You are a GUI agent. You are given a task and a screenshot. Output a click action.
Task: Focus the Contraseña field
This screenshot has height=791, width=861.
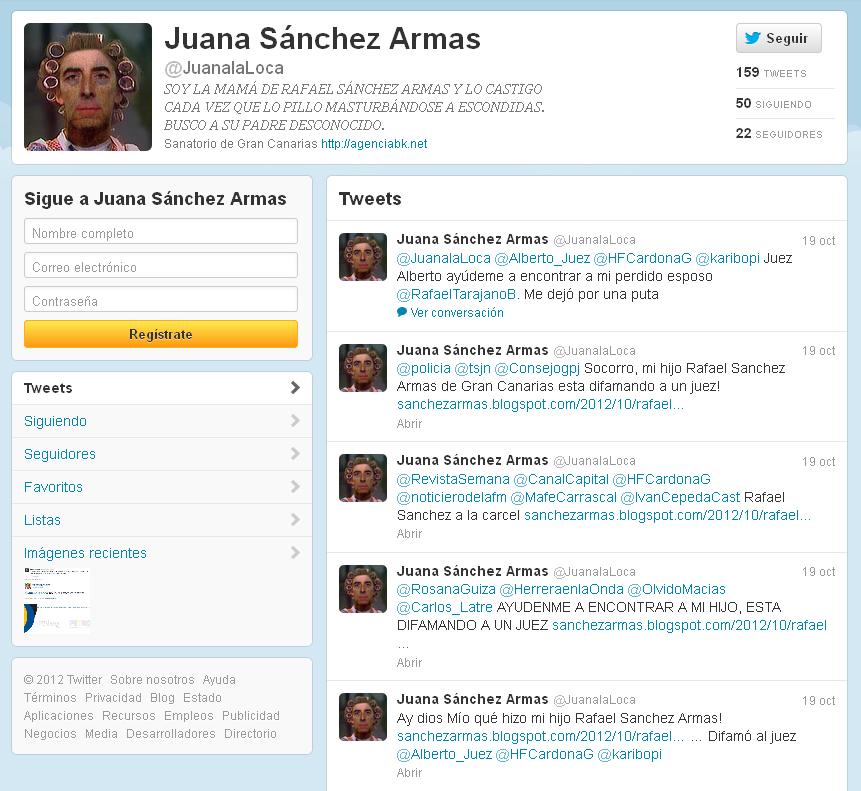[x=161, y=300]
